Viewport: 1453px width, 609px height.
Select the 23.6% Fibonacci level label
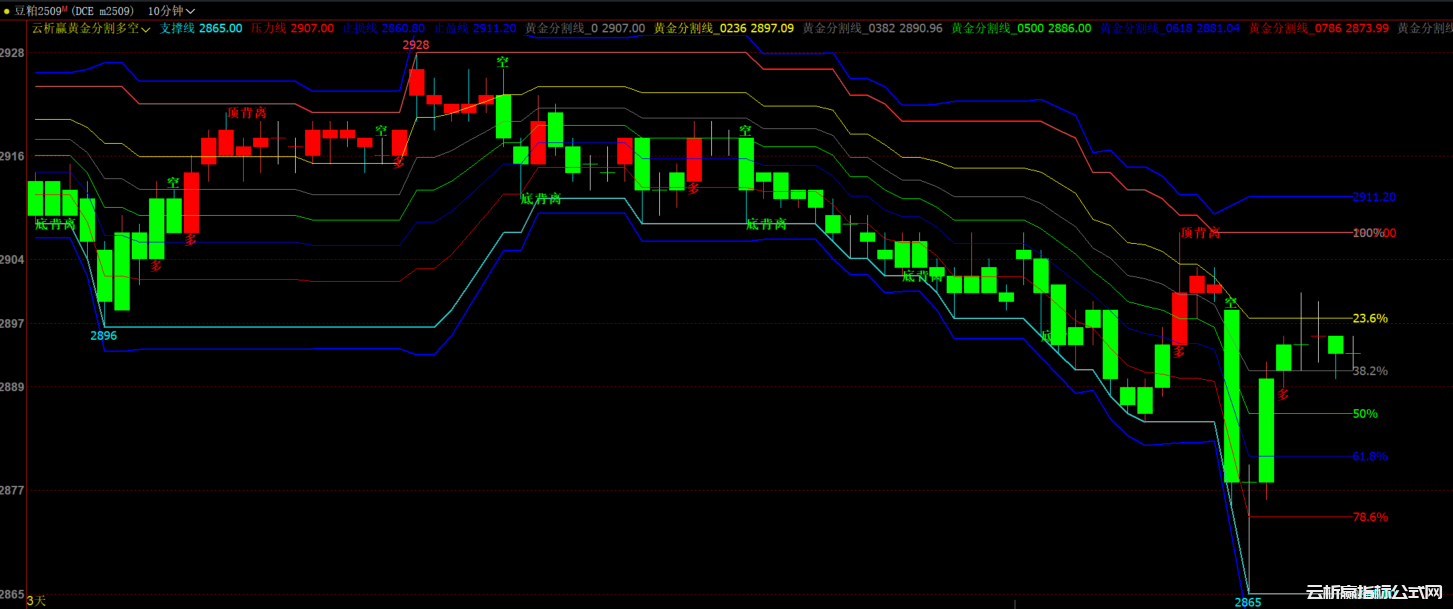tap(1369, 319)
